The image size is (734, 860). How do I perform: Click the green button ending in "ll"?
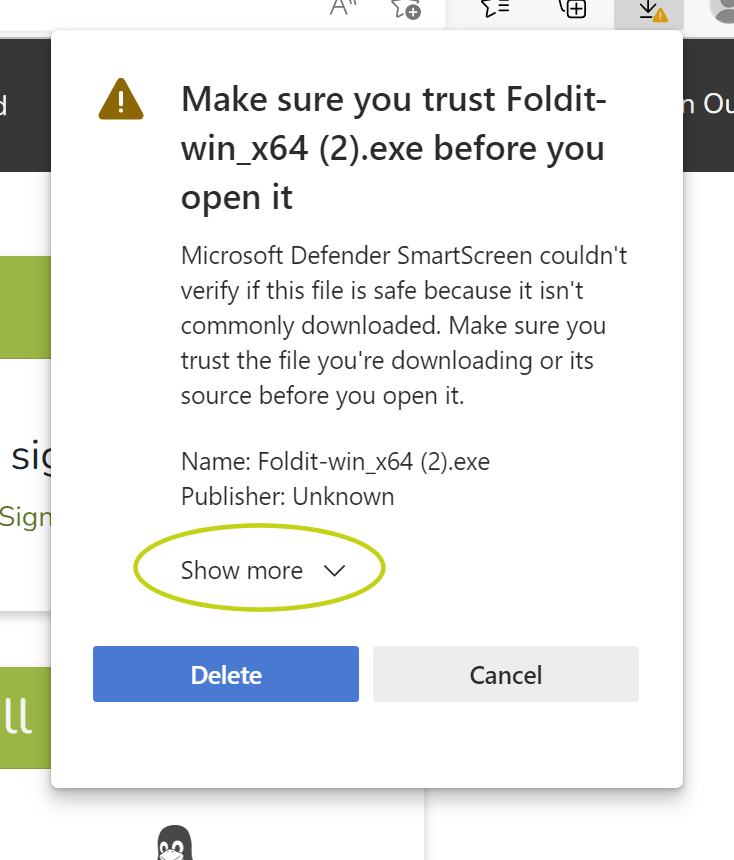pos(24,717)
